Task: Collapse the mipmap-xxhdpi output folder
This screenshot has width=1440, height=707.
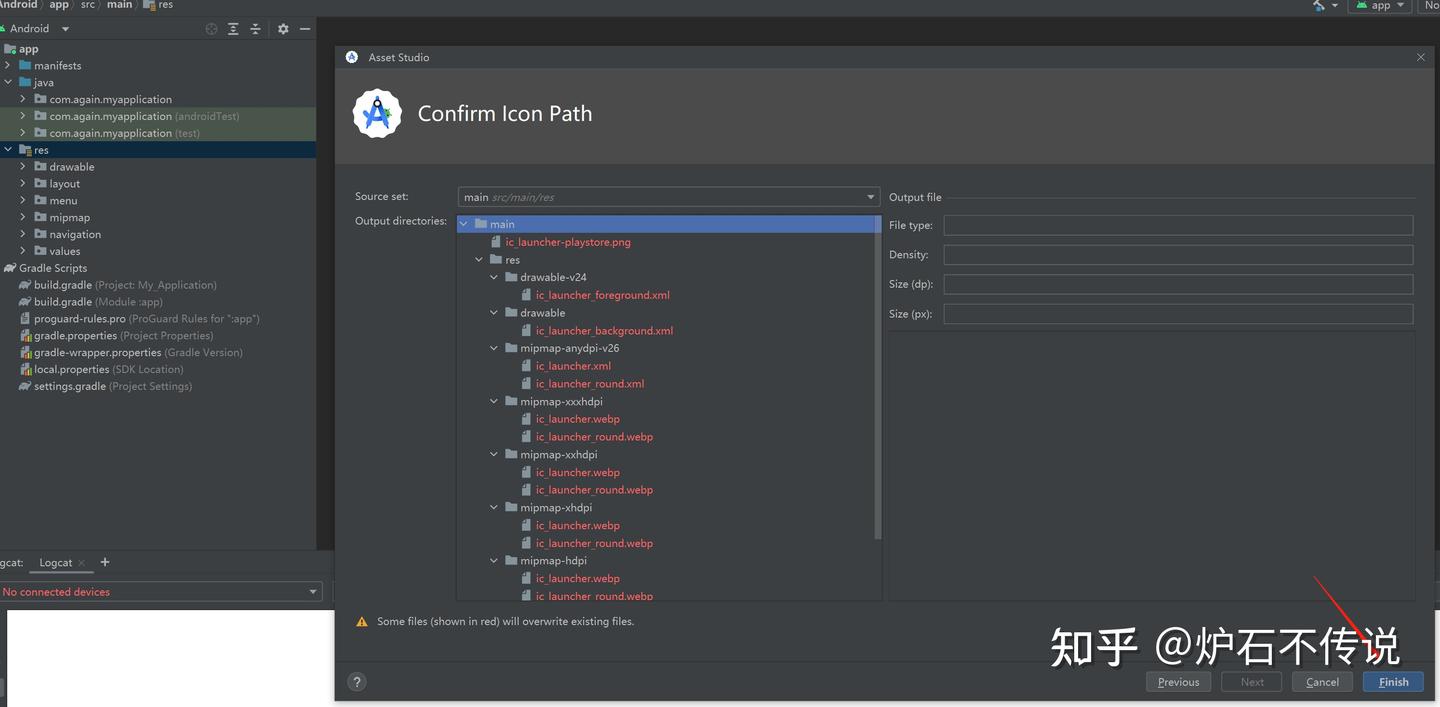Action: coord(494,455)
